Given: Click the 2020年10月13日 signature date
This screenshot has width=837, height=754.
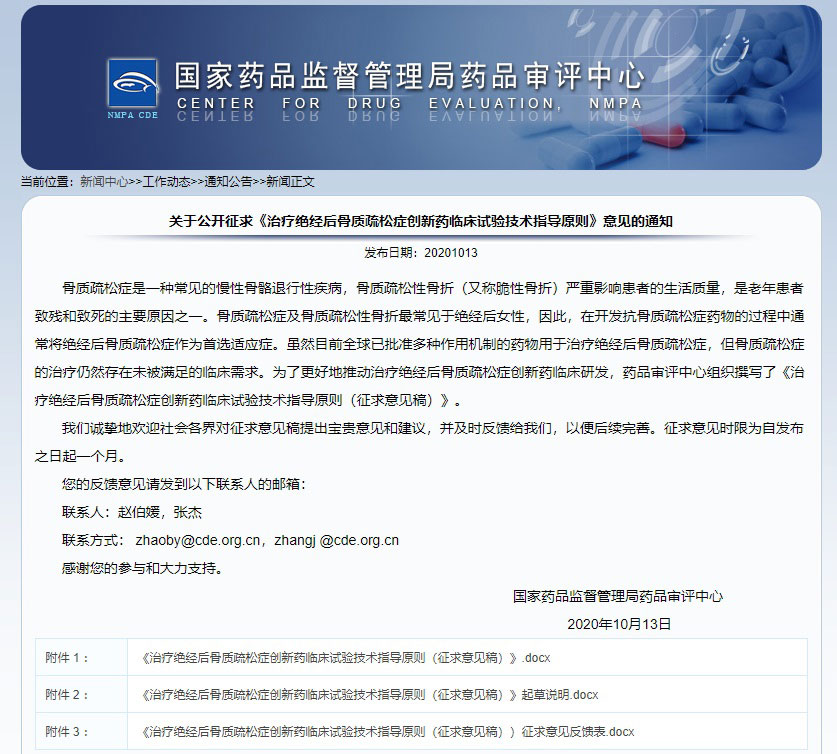Looking at the screenshot, I should click(x=619, y=623).
